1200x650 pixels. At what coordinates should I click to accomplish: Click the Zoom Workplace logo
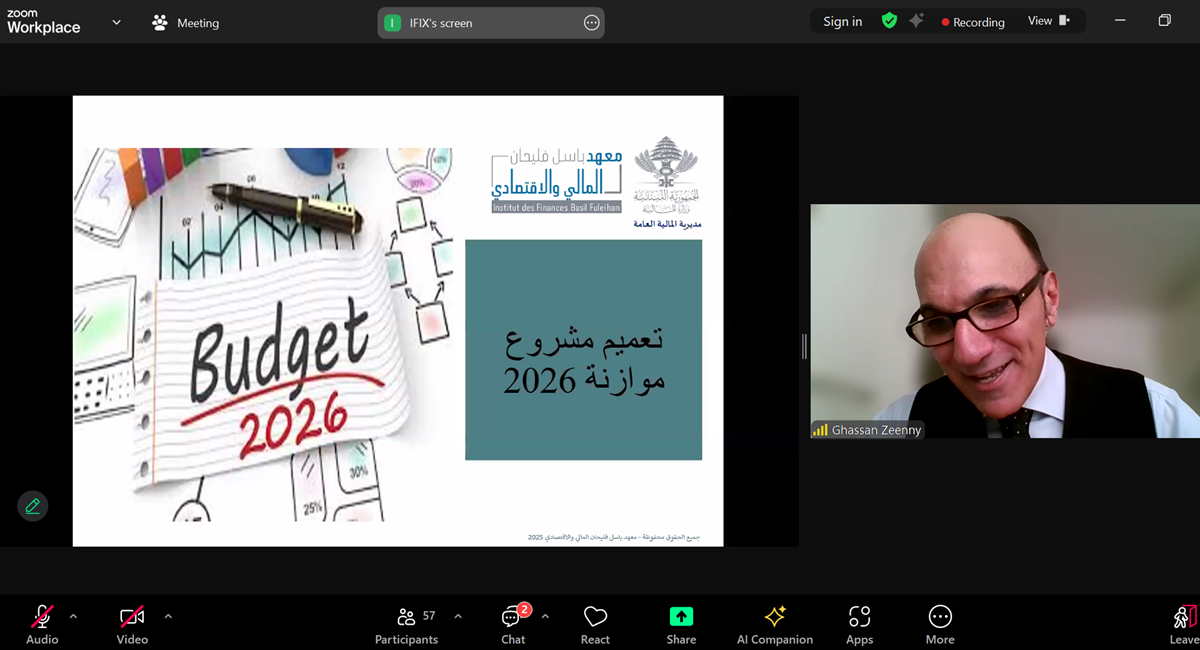[43, 22]
